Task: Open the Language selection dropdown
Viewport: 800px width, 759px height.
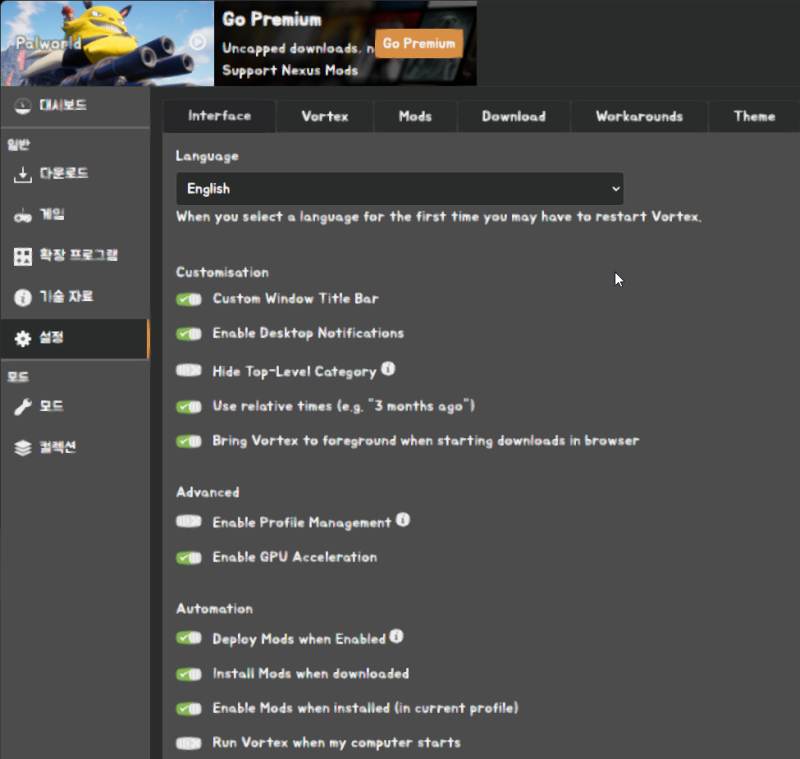Action: pyautogui.click(x=399, y=188)
